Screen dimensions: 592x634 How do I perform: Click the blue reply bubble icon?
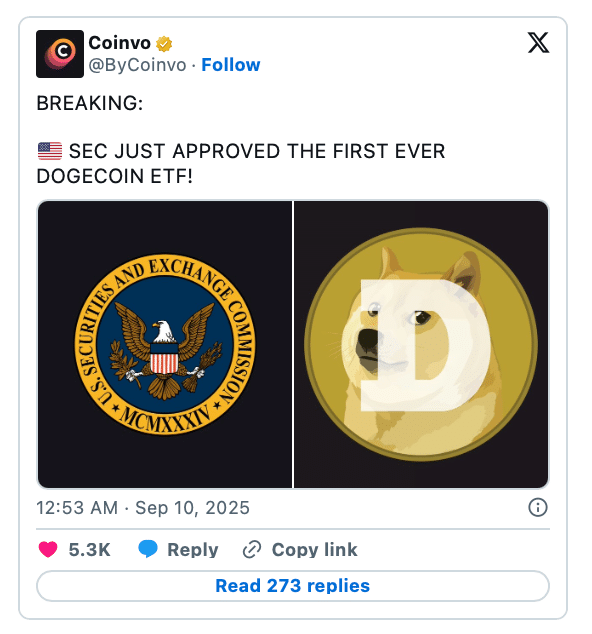(148, 549)
